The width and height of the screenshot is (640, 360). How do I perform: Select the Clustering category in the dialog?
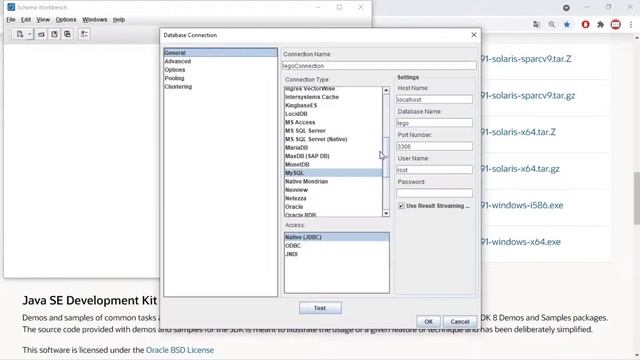point(220,87)
